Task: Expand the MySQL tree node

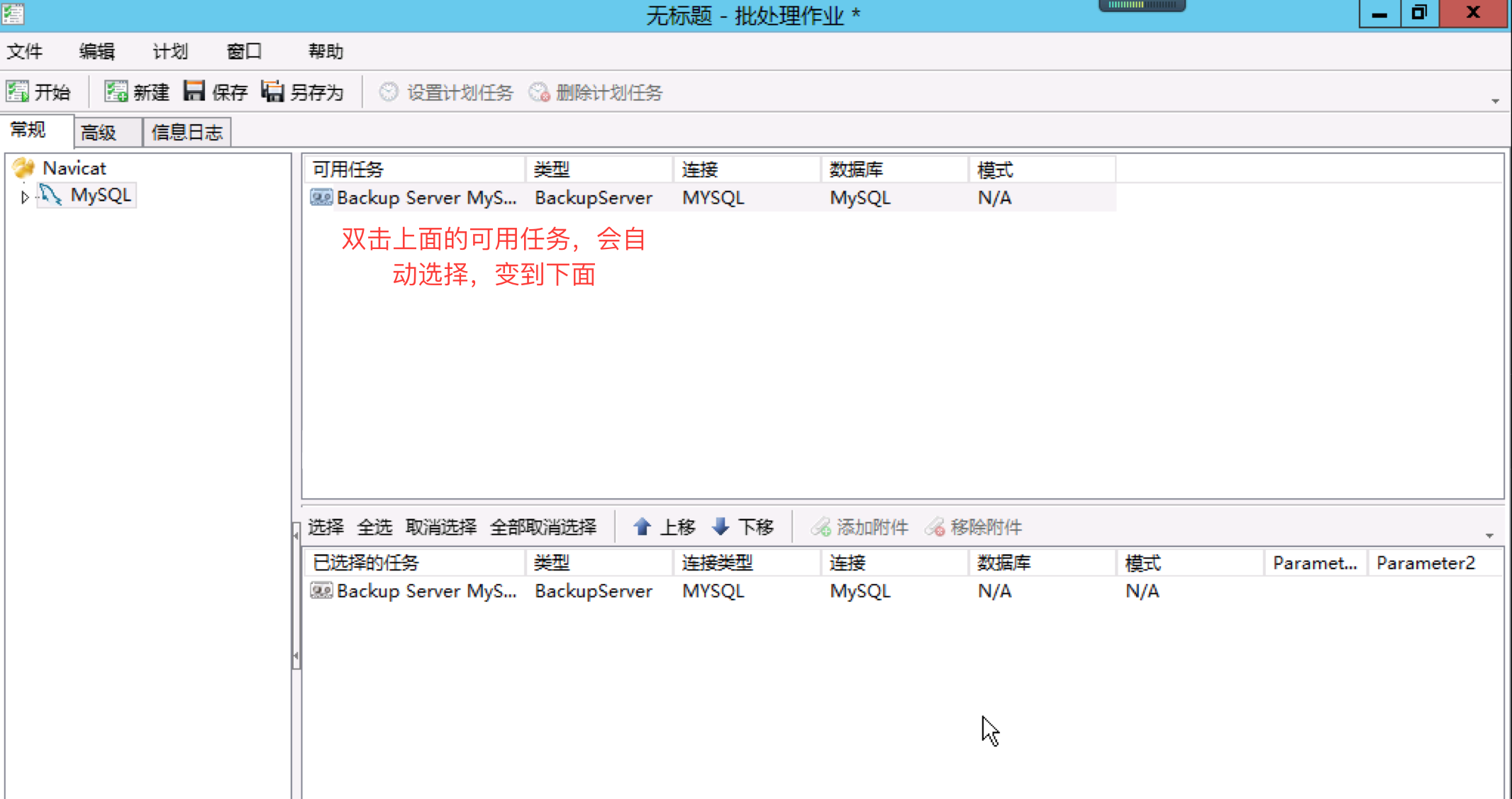Action: coord(25,197)
